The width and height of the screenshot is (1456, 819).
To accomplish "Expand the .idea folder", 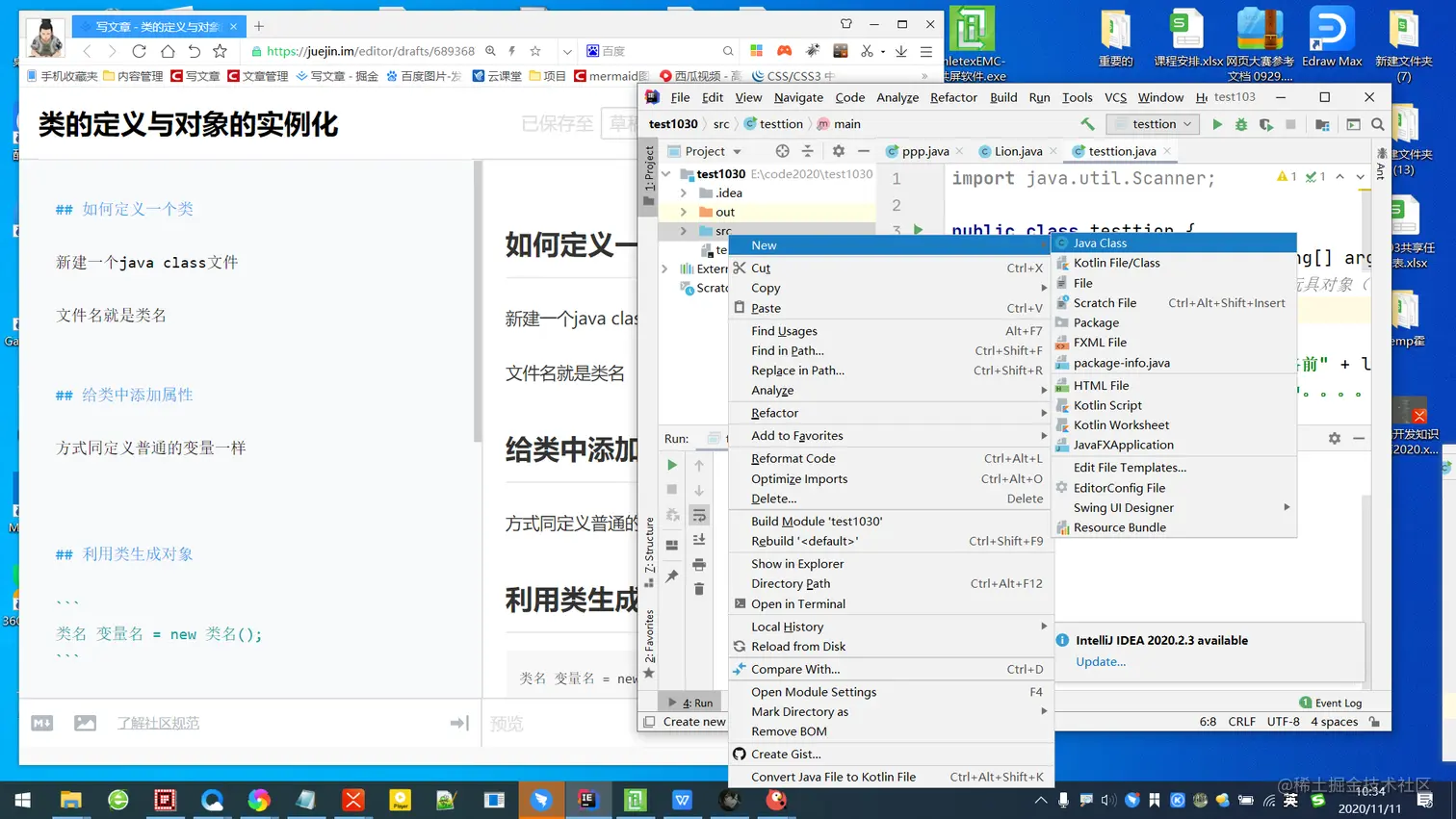I will 684,193.
